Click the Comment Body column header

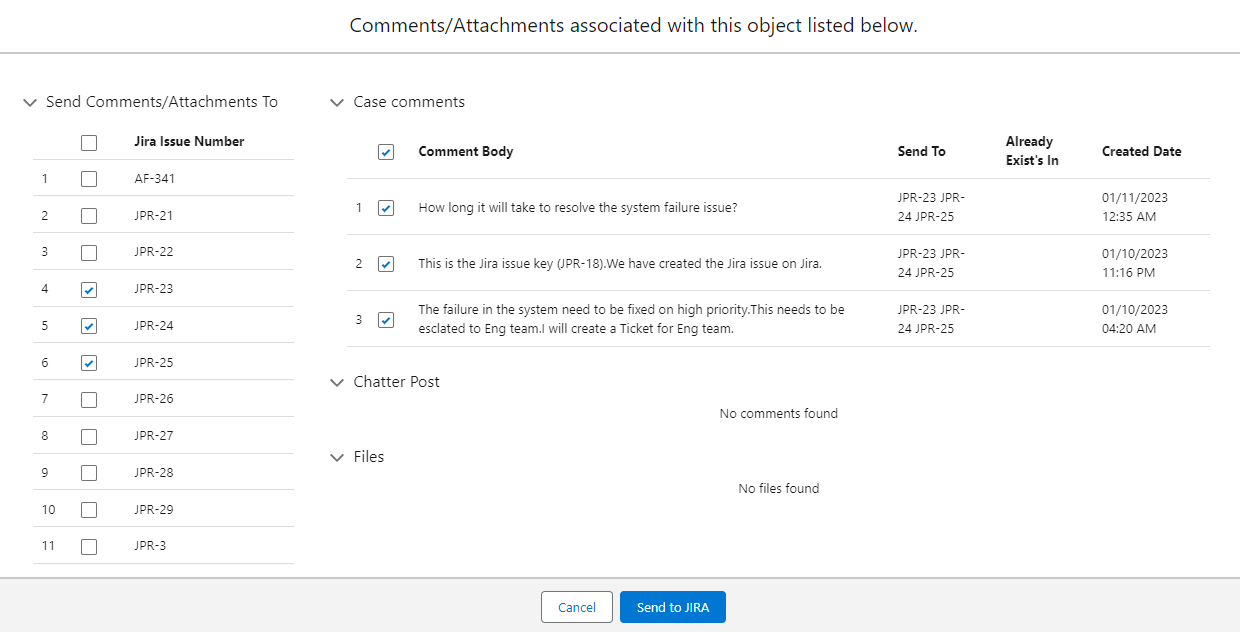click(466, 152)
